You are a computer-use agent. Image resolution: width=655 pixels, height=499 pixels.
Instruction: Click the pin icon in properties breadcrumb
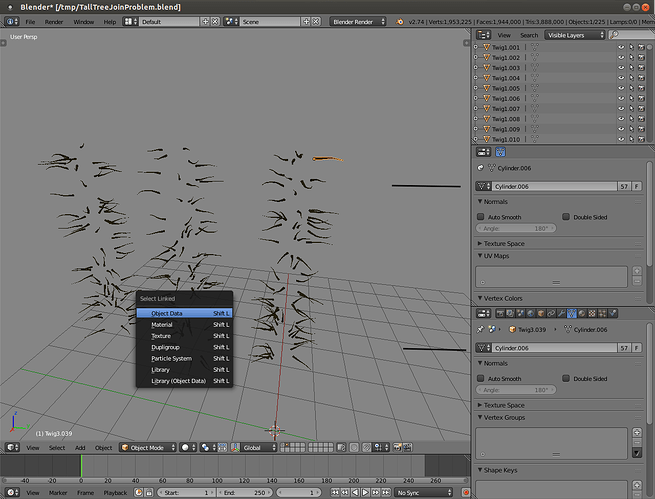[x=480, y=329]
